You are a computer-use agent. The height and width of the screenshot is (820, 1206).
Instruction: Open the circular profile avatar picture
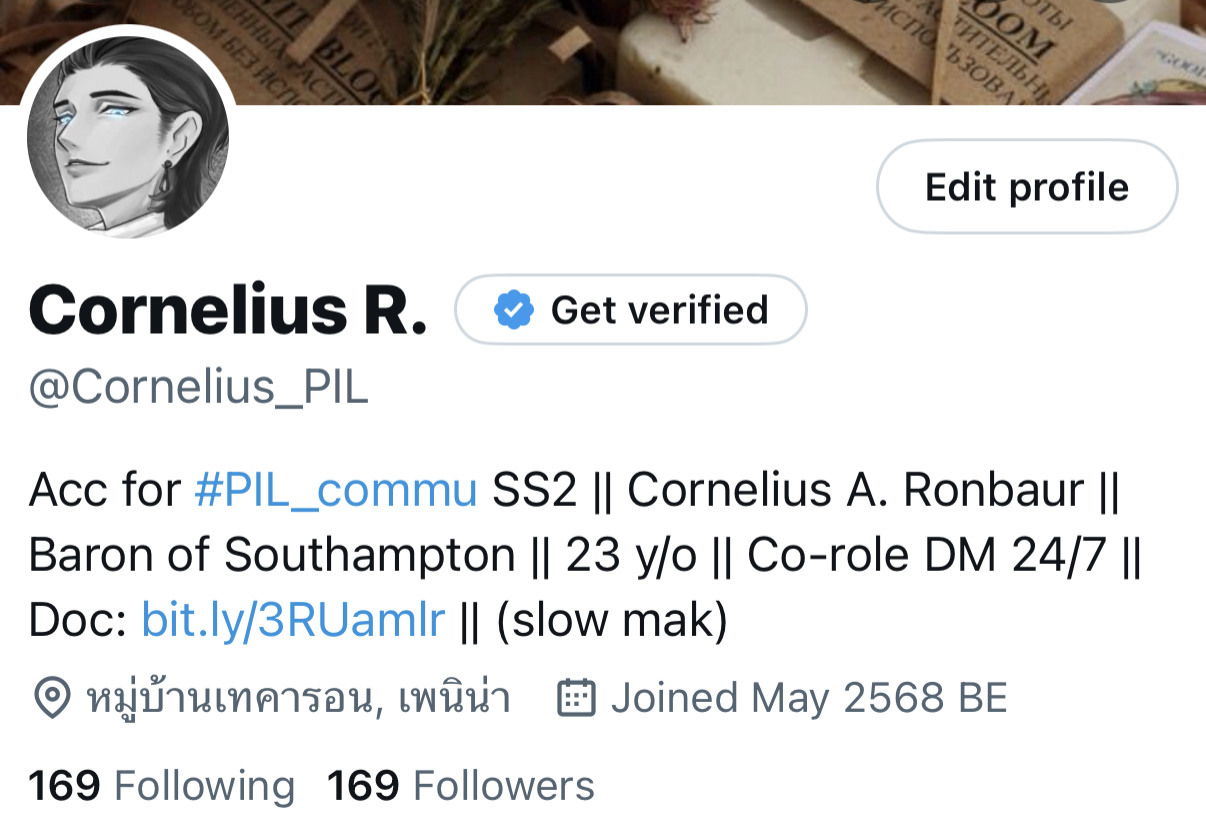(128, 137)
